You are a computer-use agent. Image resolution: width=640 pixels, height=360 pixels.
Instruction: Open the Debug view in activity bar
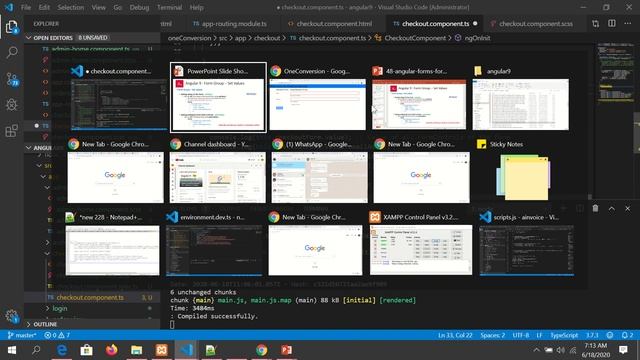(11, 105)
